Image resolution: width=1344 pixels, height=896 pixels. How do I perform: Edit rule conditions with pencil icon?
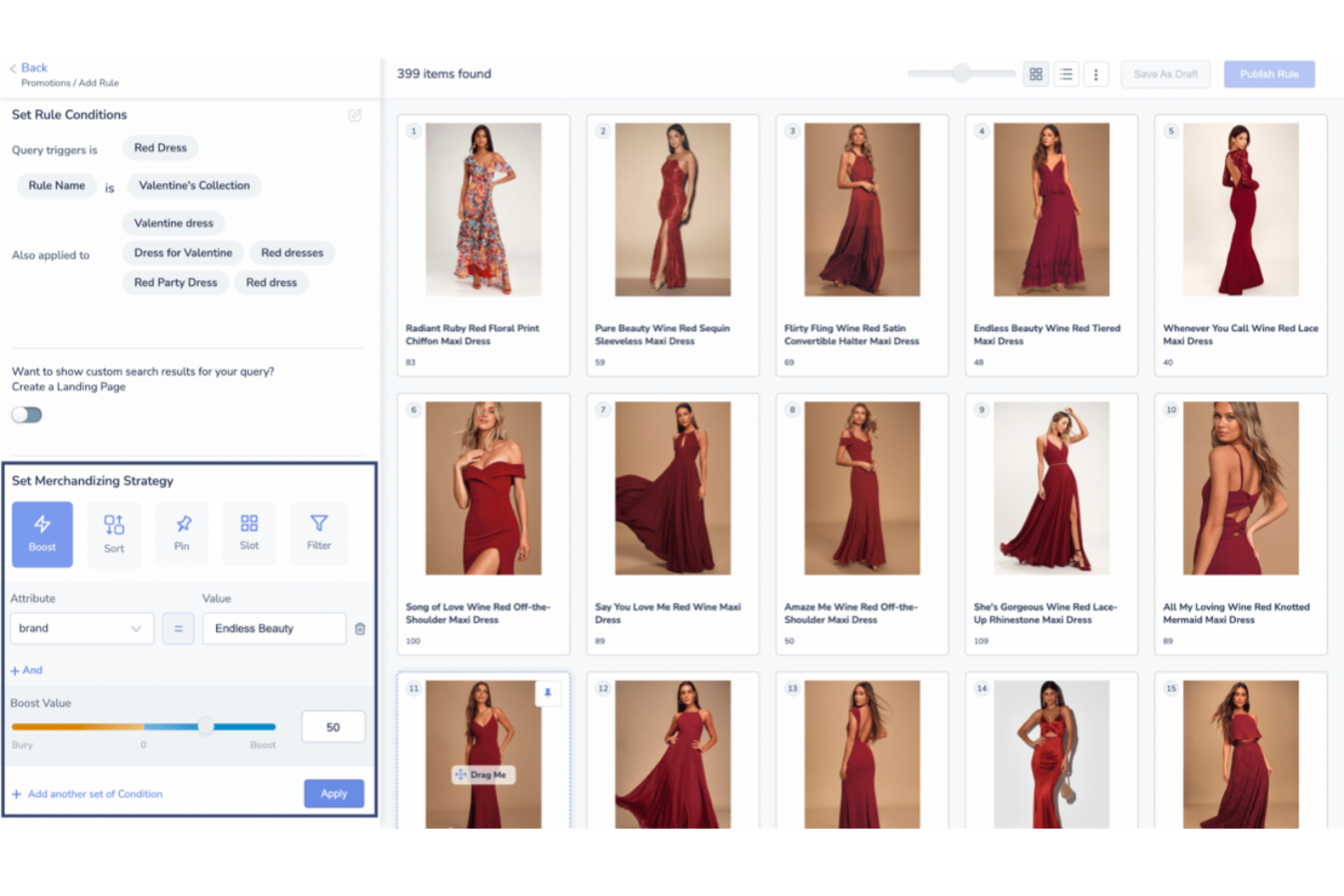tap(355, 115)
